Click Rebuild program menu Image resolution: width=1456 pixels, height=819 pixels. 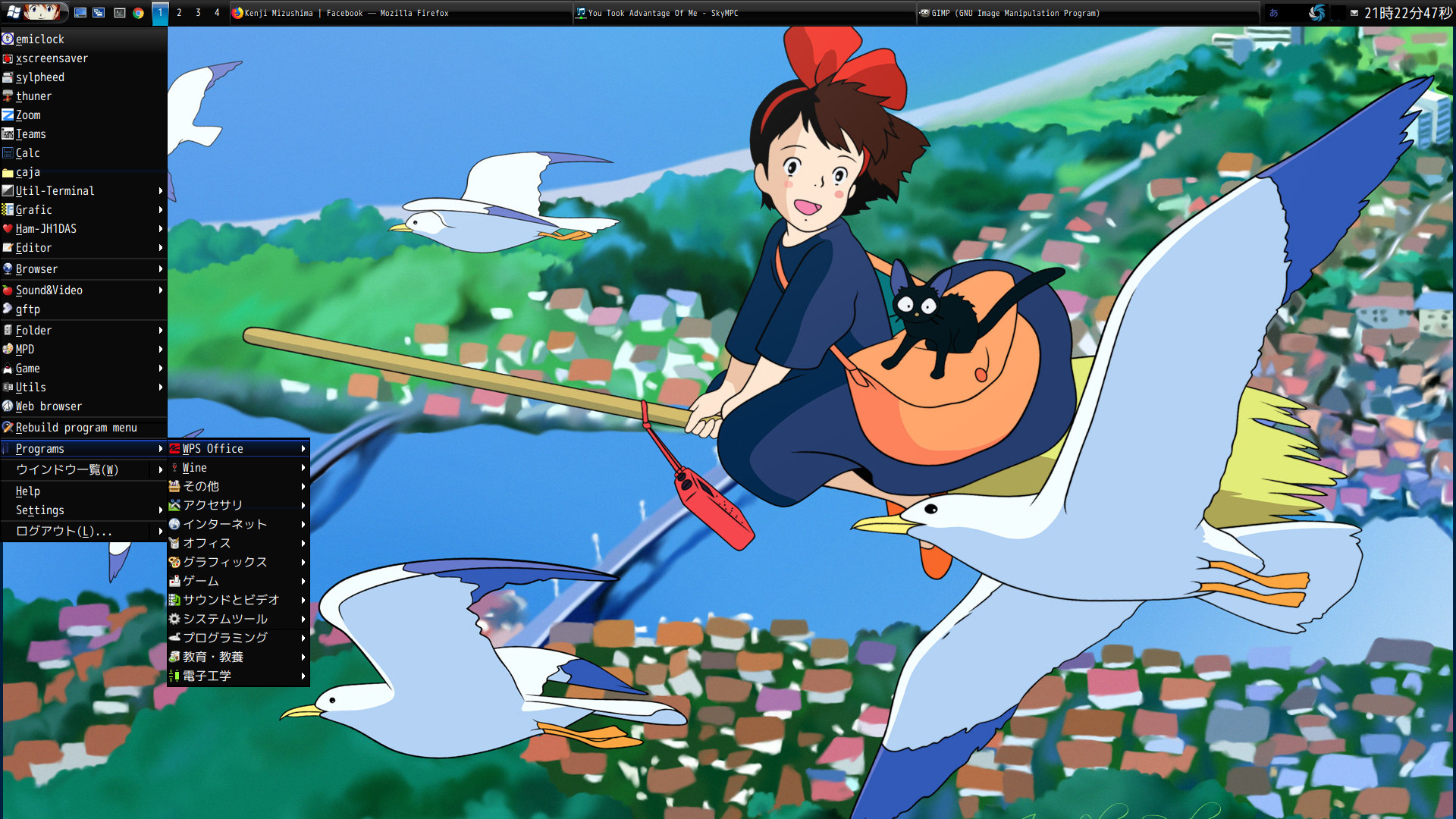pos(77,428)
